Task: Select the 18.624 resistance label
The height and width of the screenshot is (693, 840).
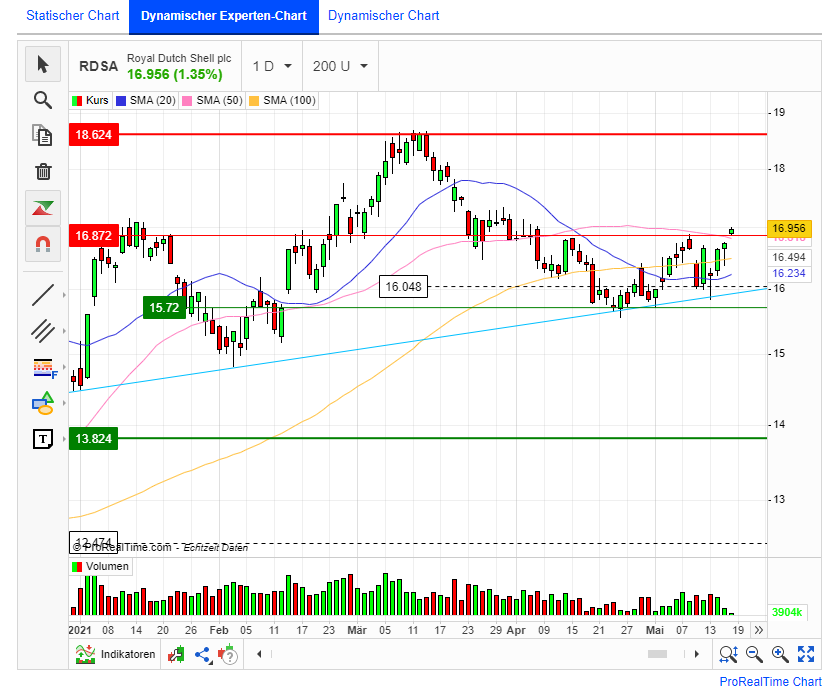Action: click(x=94, y=134)
